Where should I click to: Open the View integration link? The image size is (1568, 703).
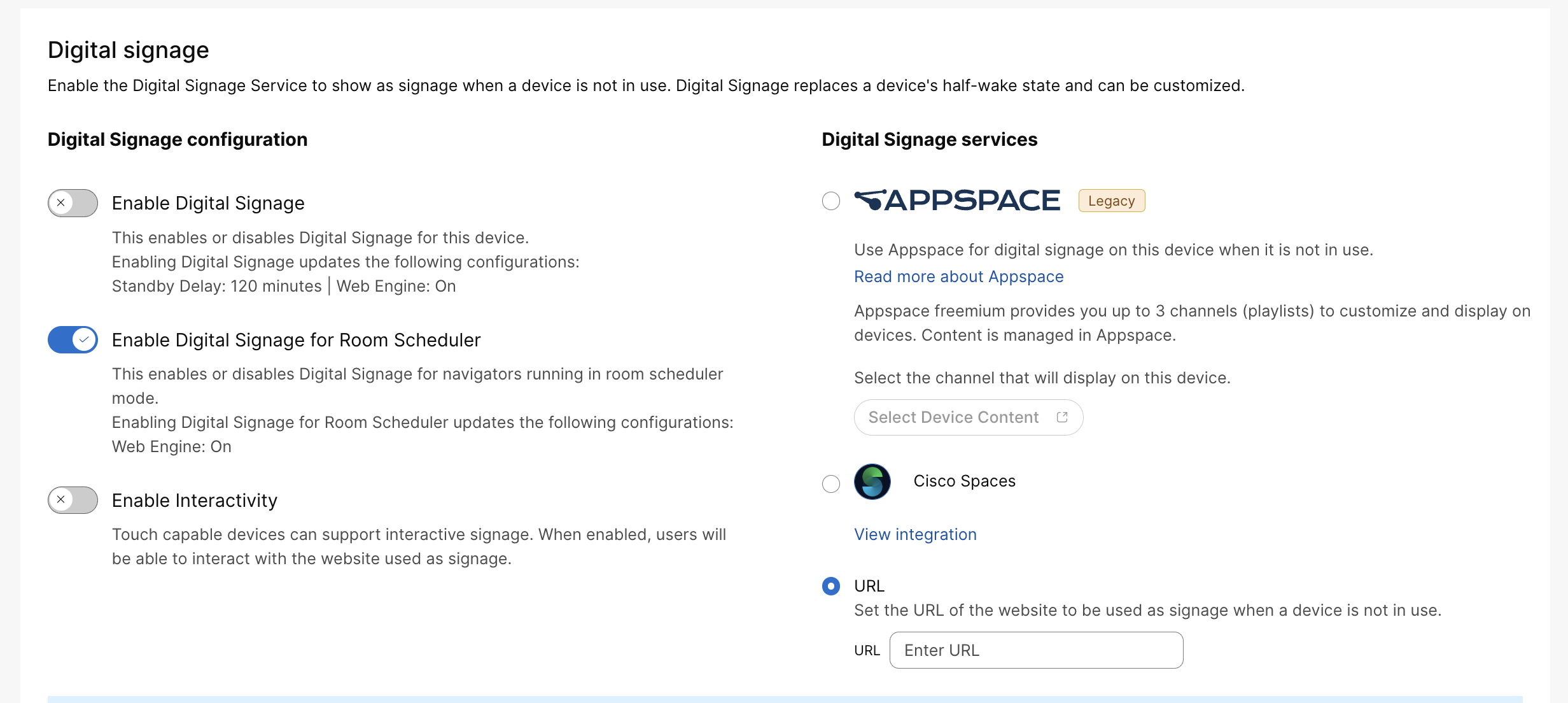pyautogui.click(x=915, y=534)
